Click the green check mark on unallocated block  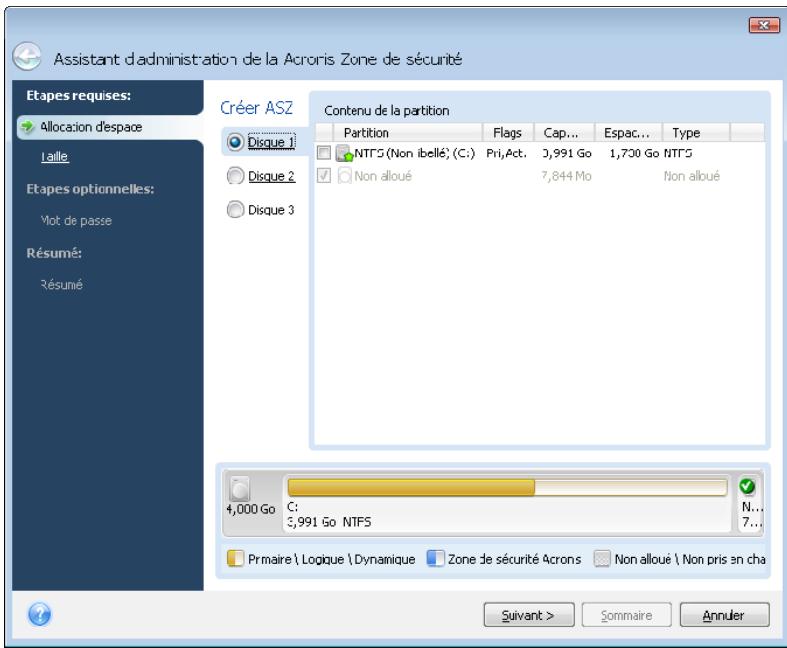747,486
